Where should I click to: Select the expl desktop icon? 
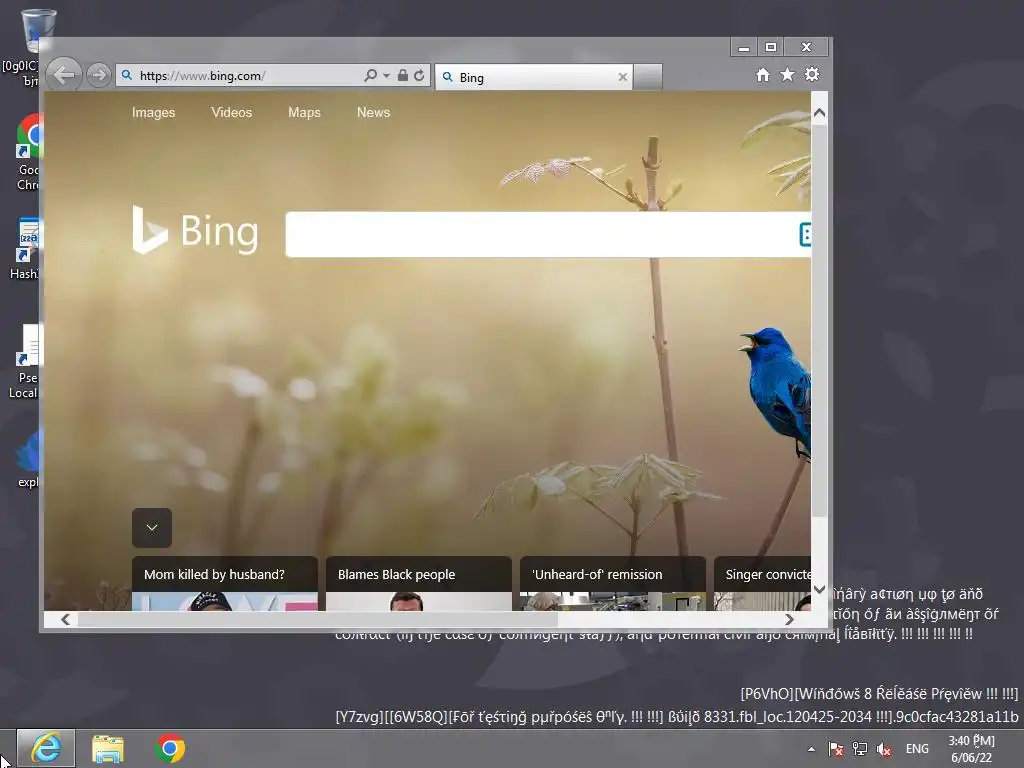27,458
